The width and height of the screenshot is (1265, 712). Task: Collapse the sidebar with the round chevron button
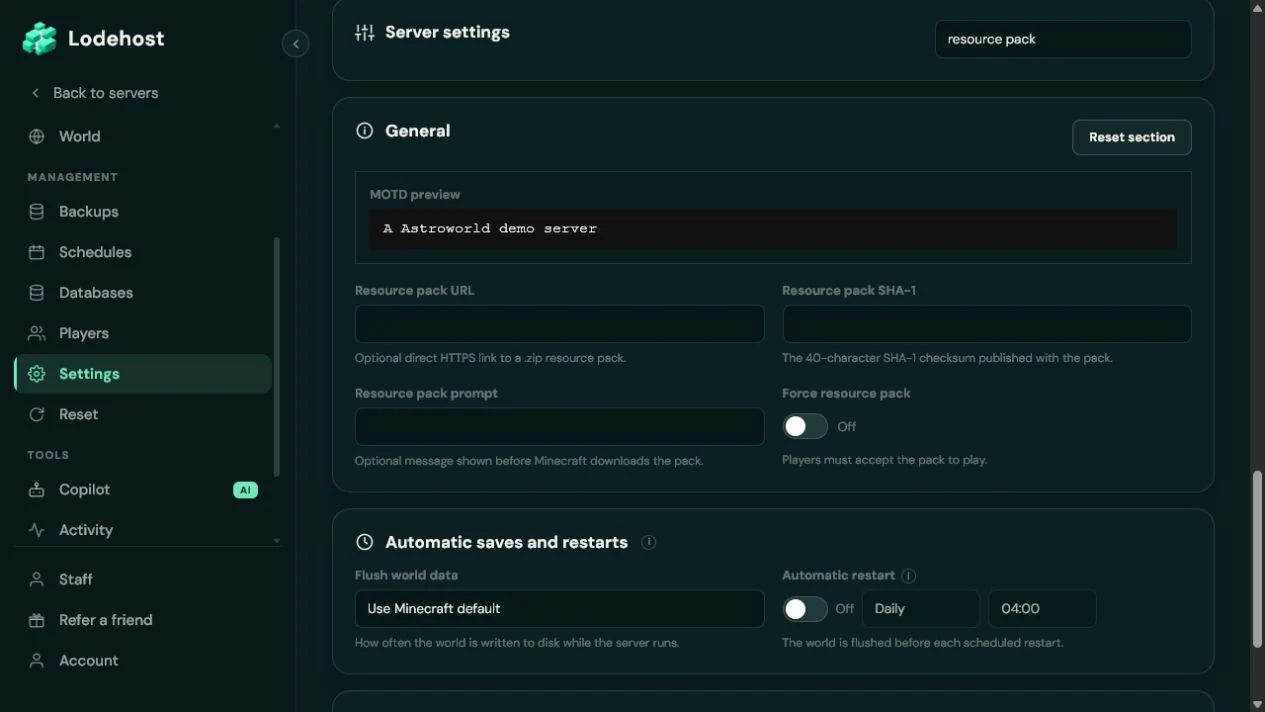point(295,44)
